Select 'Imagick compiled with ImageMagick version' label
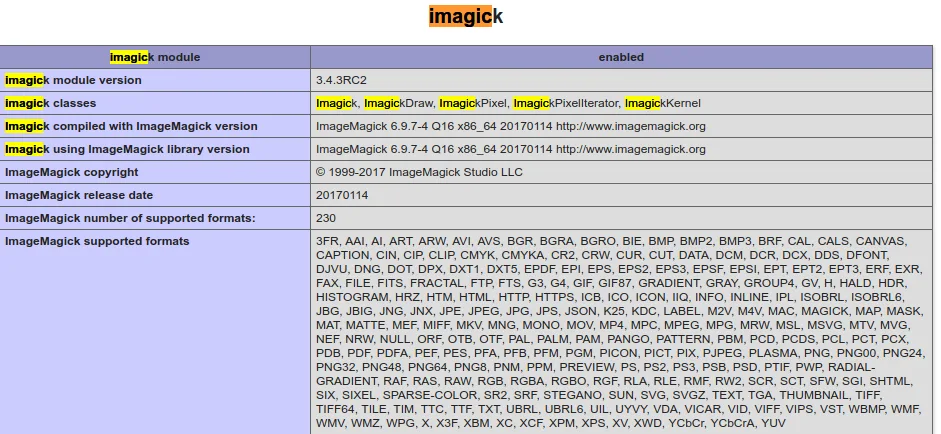This screenshot has height=434, width=941. click(131, 126)
